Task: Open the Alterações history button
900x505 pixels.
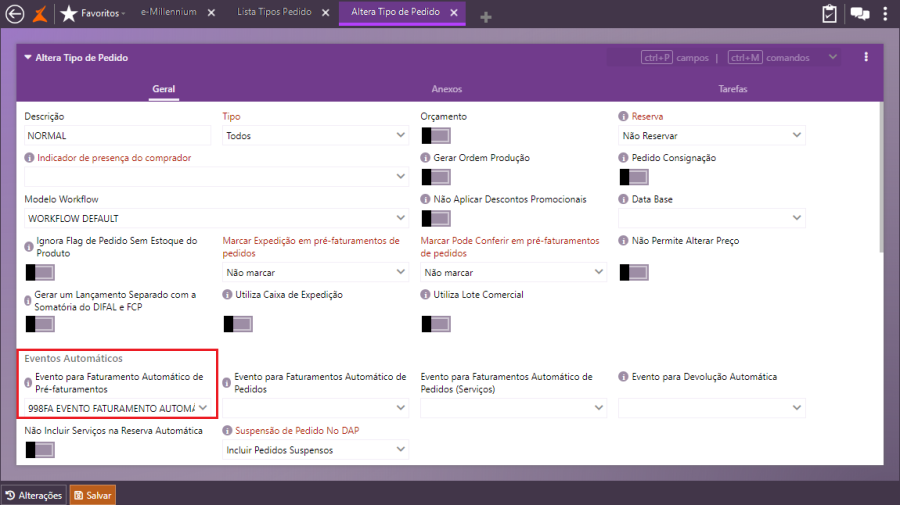Action: pyautogui.click(x=34, y=495)
